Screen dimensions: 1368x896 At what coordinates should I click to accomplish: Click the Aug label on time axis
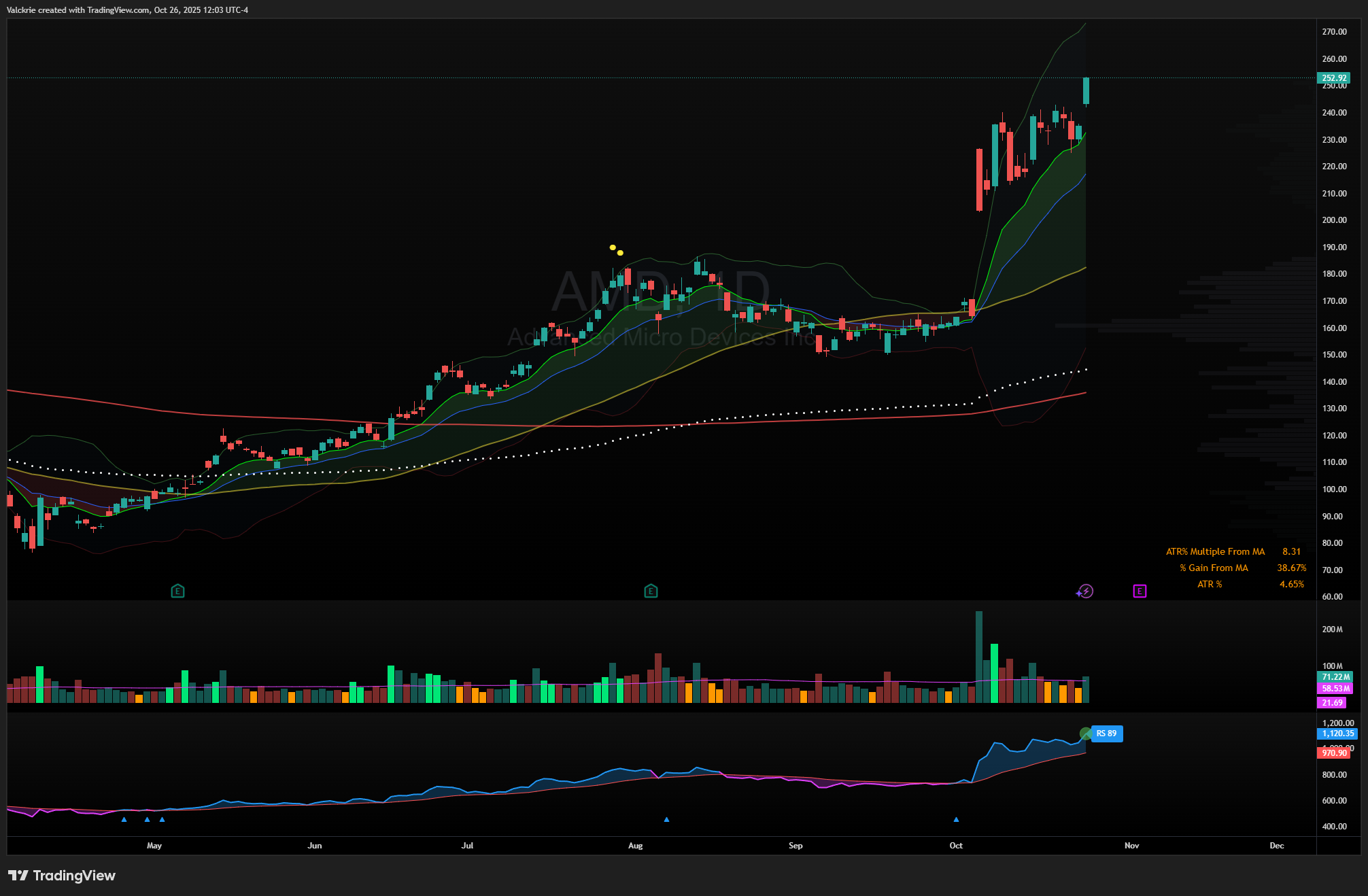click(x=635, y=846)
